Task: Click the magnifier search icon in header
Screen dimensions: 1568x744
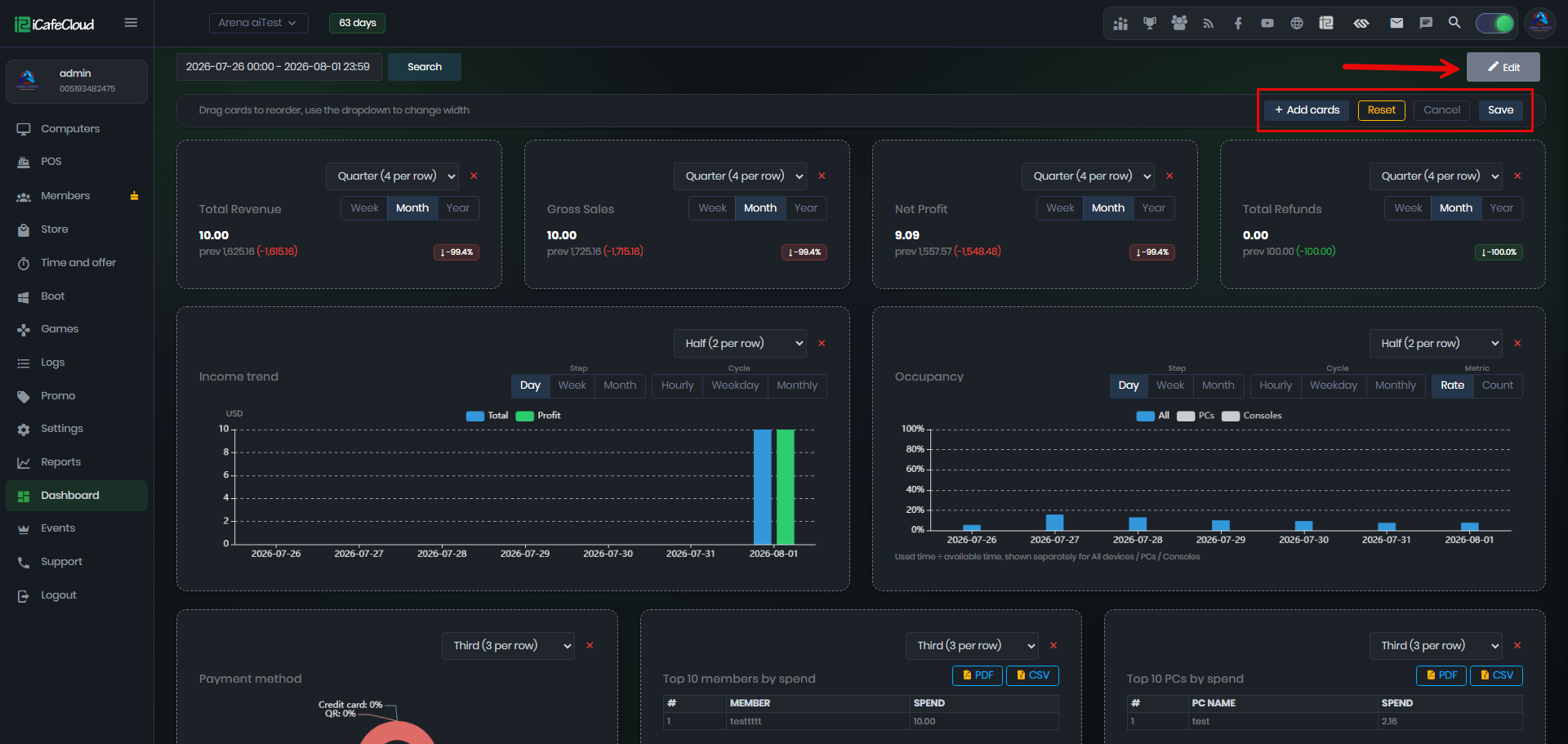Action: pos(1454,23)
